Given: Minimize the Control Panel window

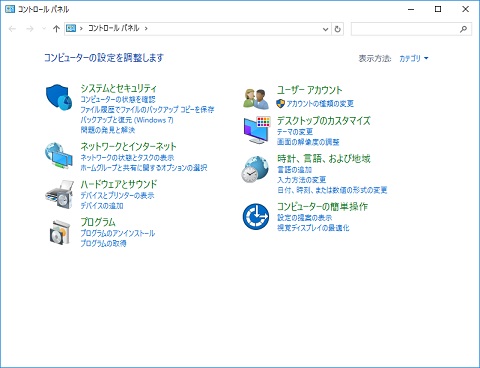Looking at the screenshot, I should (x=411, y=9).
